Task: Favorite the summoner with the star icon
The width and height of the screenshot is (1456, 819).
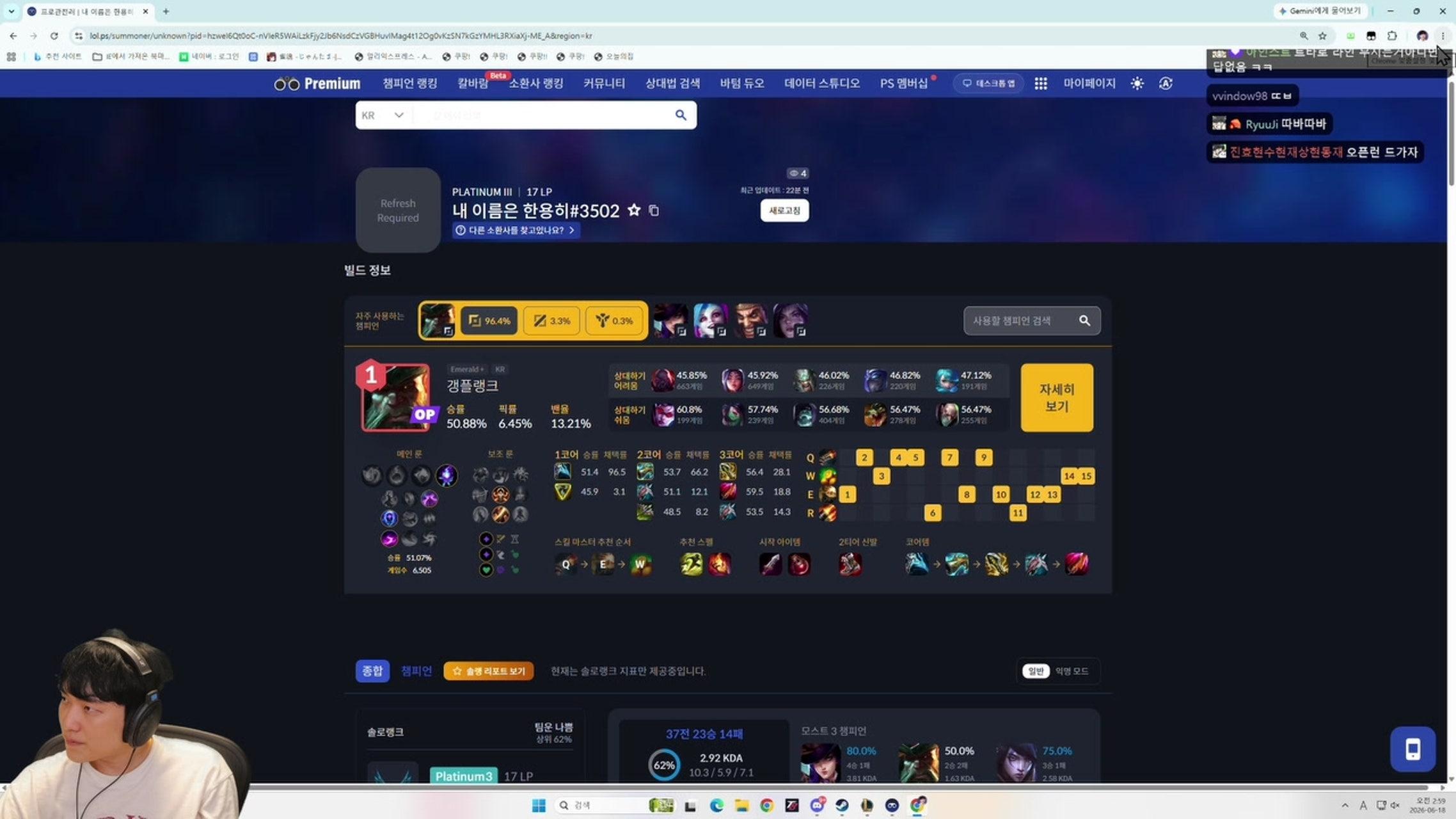Action: pyautogui.click(x=634, y=211)
